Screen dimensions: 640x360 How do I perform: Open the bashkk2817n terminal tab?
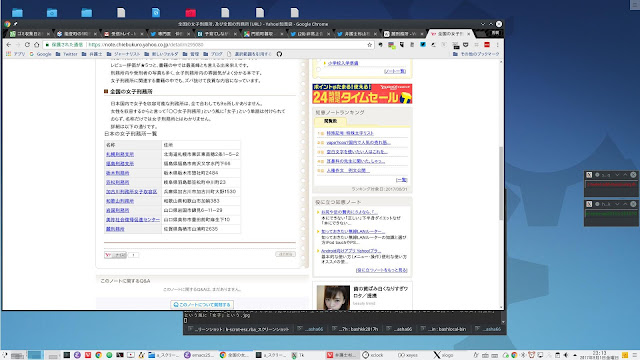[355, 329]
